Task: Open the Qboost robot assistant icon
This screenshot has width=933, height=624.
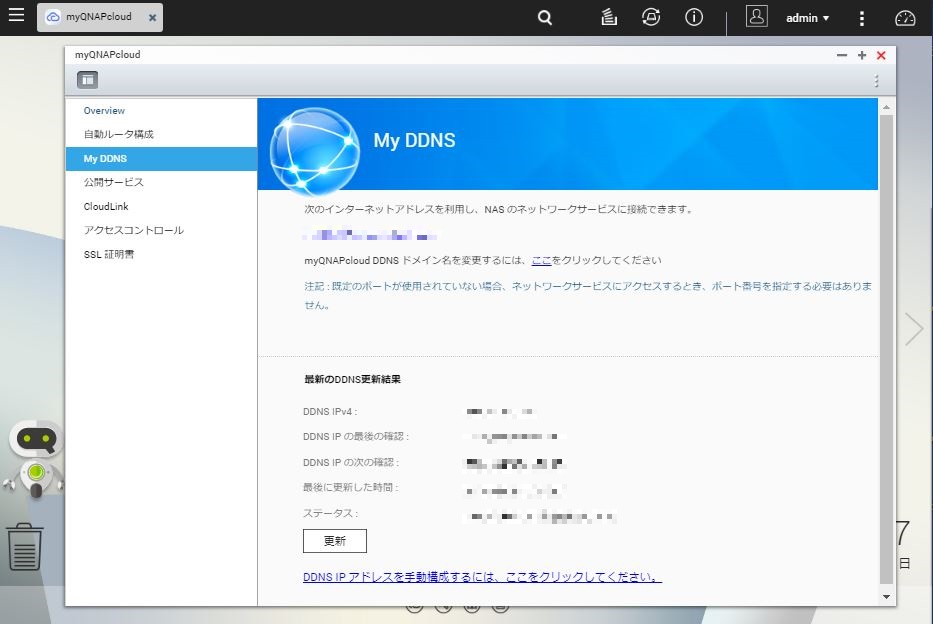Action: (x=36, y=459)
